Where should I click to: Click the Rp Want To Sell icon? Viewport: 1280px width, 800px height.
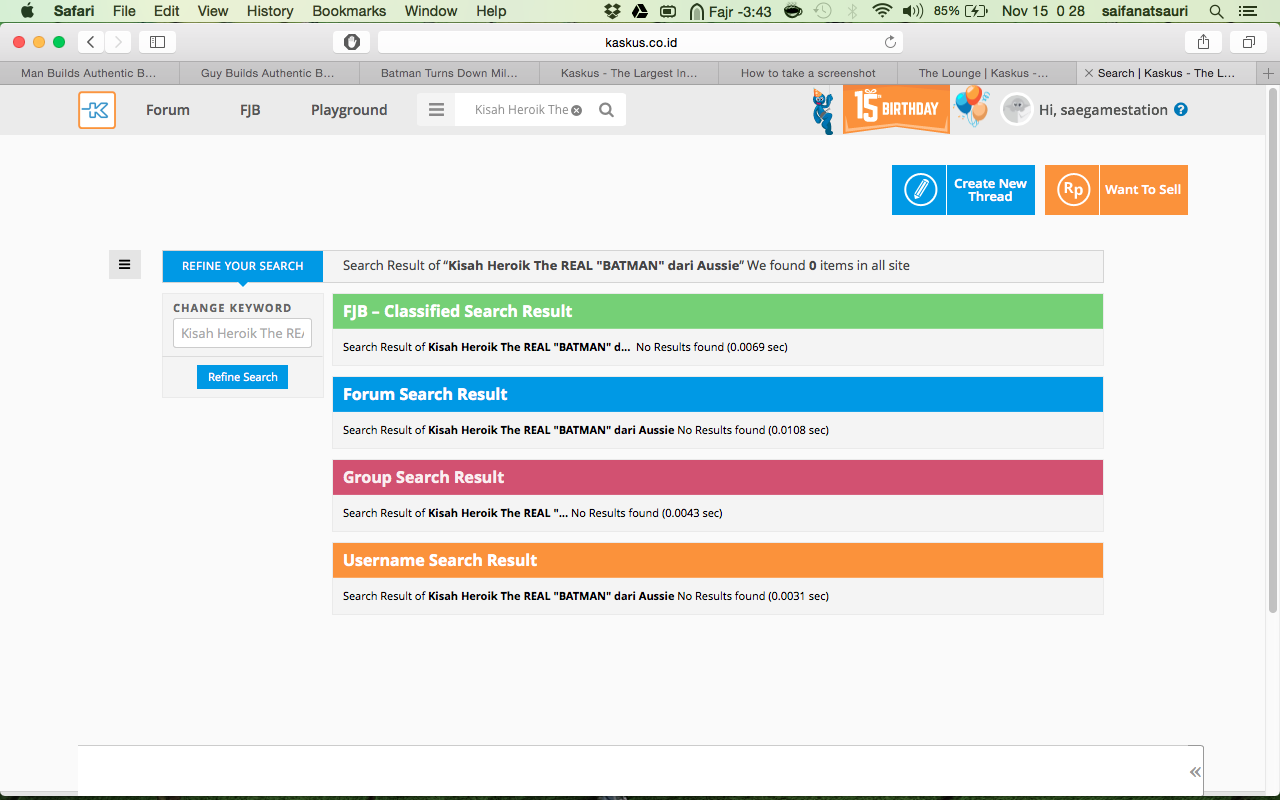click(1072, 190)
